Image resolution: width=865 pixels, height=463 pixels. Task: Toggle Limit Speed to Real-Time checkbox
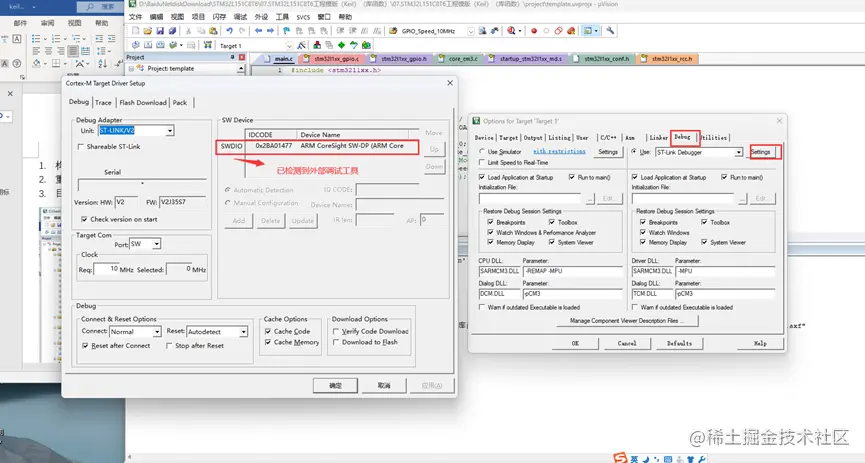click(482, 163)
